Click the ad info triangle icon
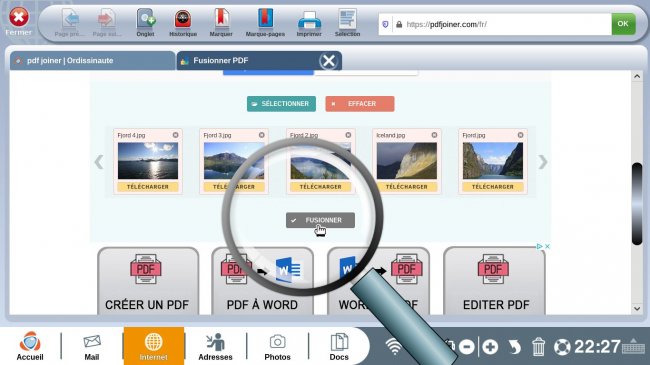Viewport: 650px width, 365px height. (x=539, y=246)
